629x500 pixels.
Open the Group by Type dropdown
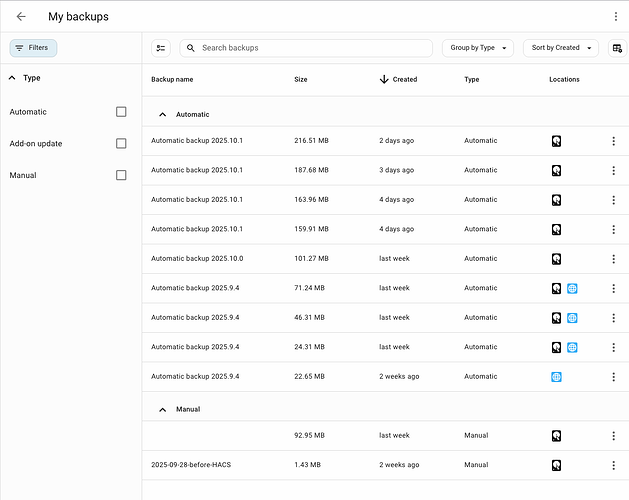click(478, 48)
